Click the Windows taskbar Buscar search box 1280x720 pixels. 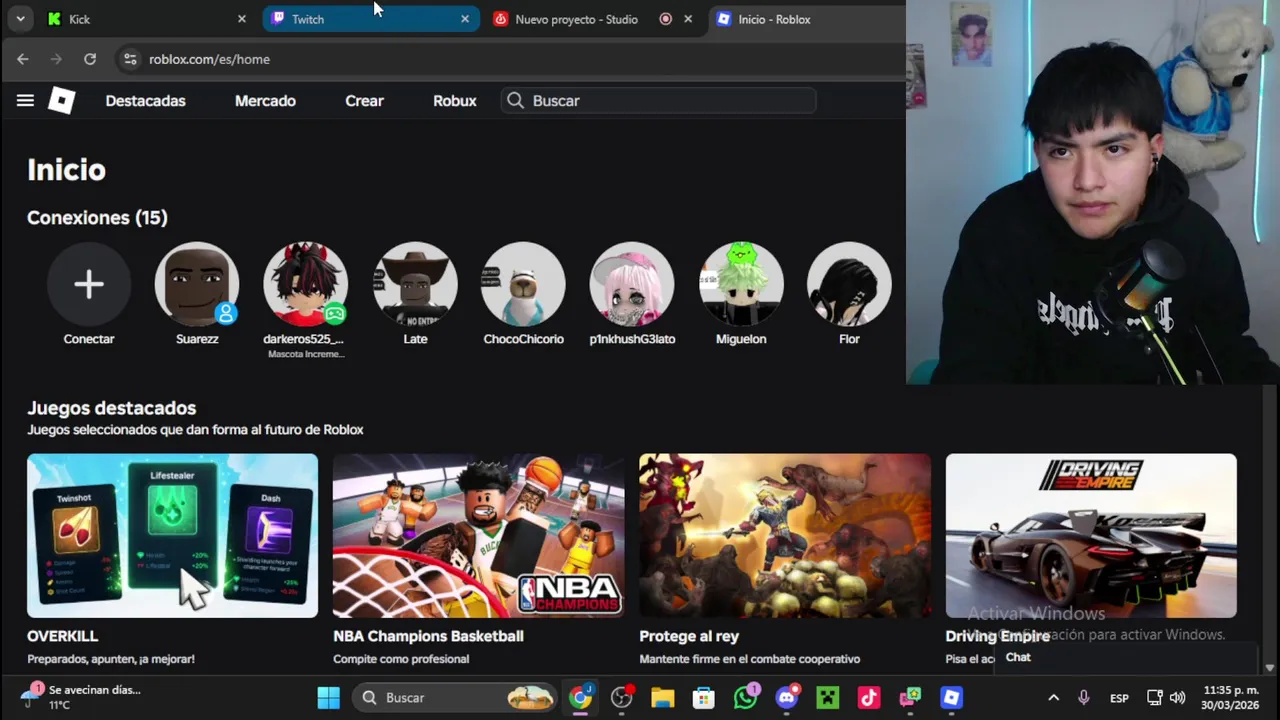point(456,698)
